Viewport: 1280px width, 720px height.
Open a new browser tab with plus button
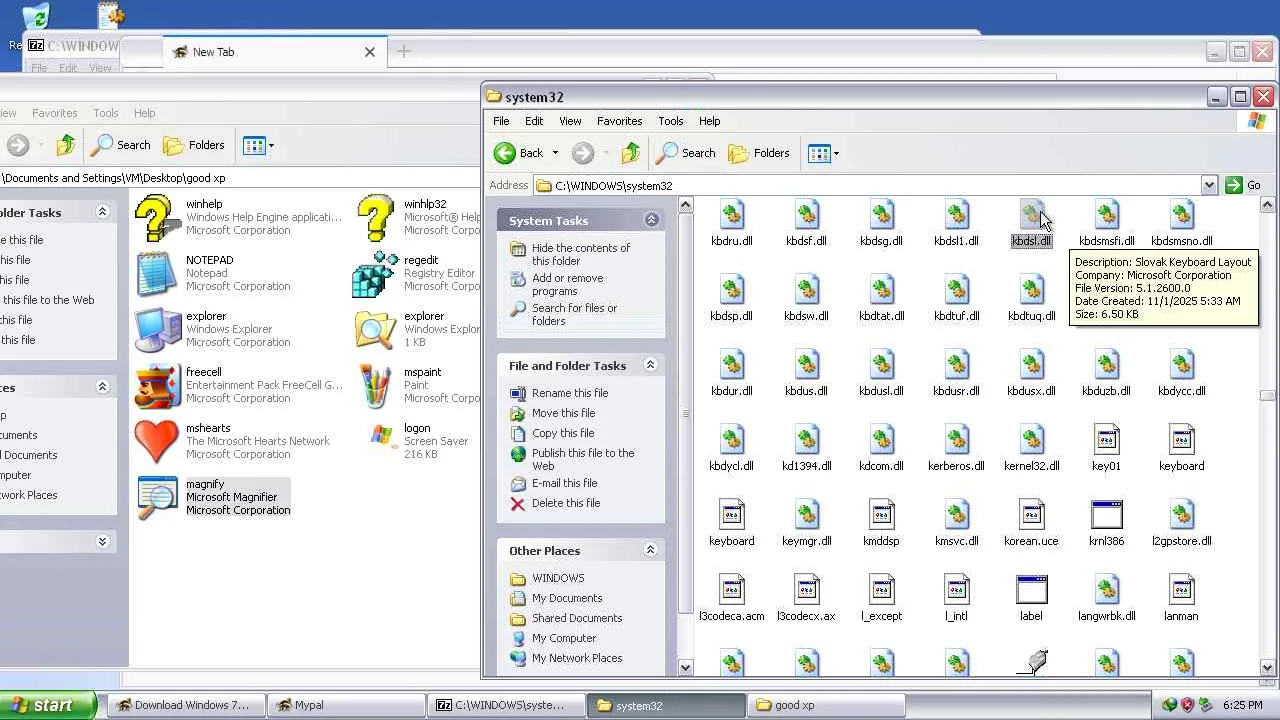coord(404,51)
